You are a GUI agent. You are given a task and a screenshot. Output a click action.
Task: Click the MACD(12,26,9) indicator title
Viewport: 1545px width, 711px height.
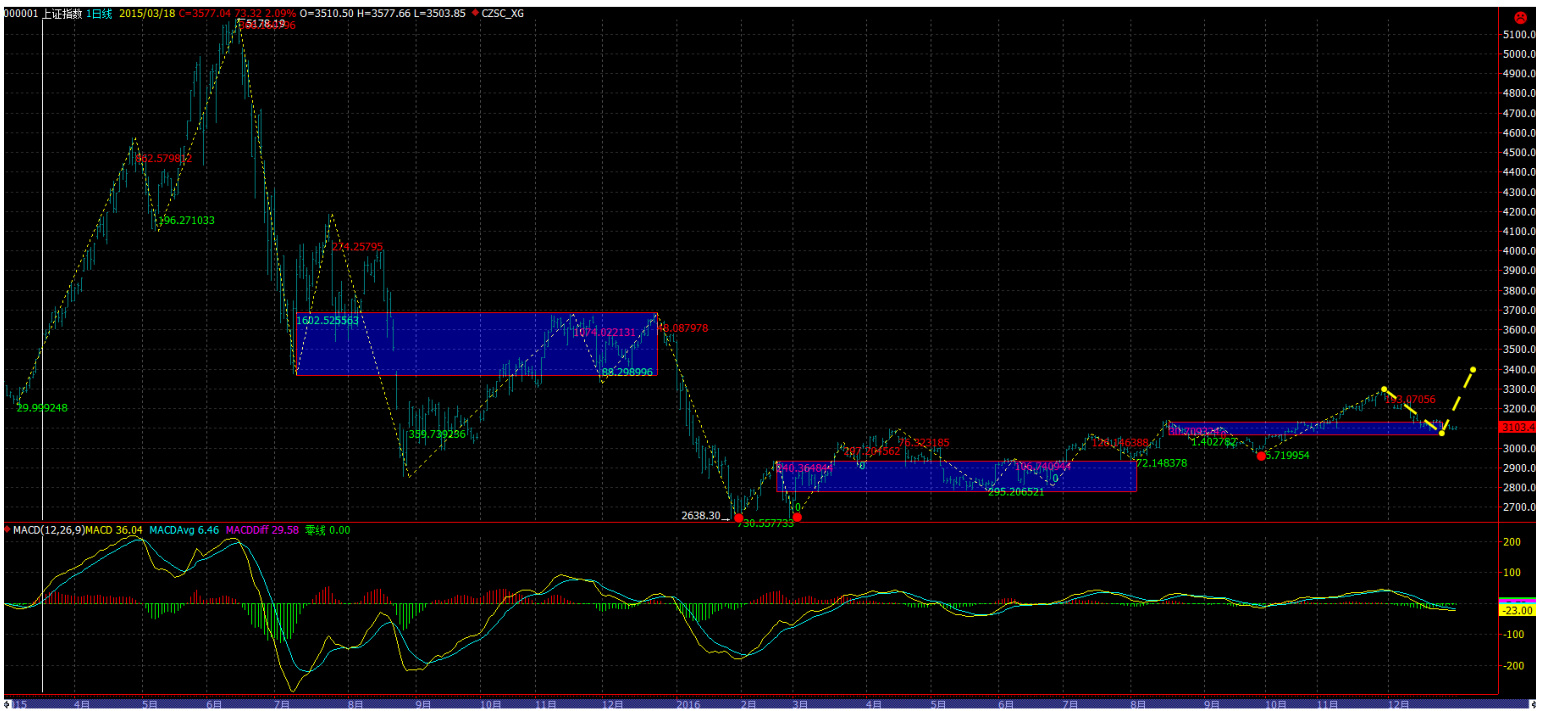coord(47,529)
